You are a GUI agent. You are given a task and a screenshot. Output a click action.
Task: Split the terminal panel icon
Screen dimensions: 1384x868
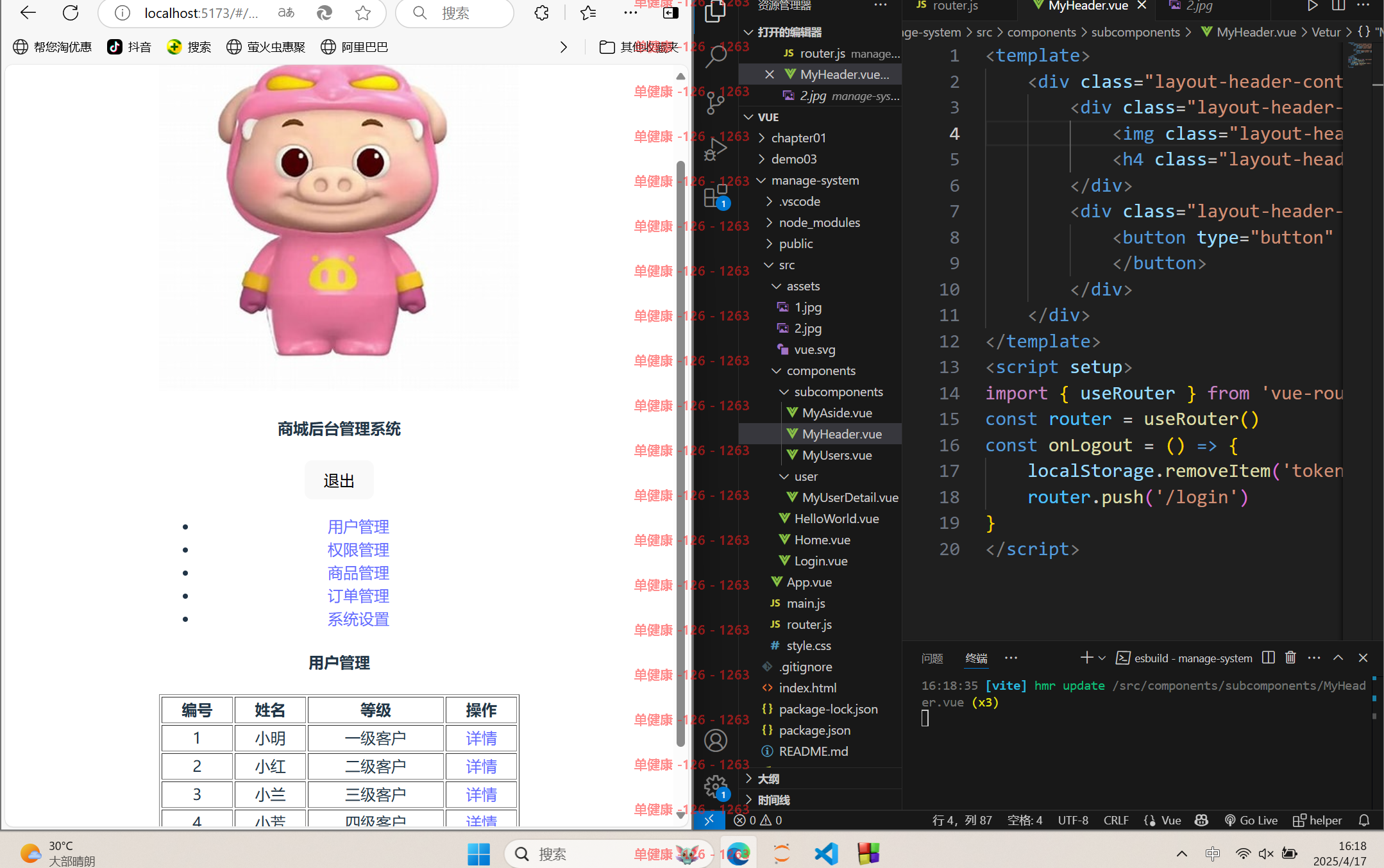click(x=1268, y=658)
